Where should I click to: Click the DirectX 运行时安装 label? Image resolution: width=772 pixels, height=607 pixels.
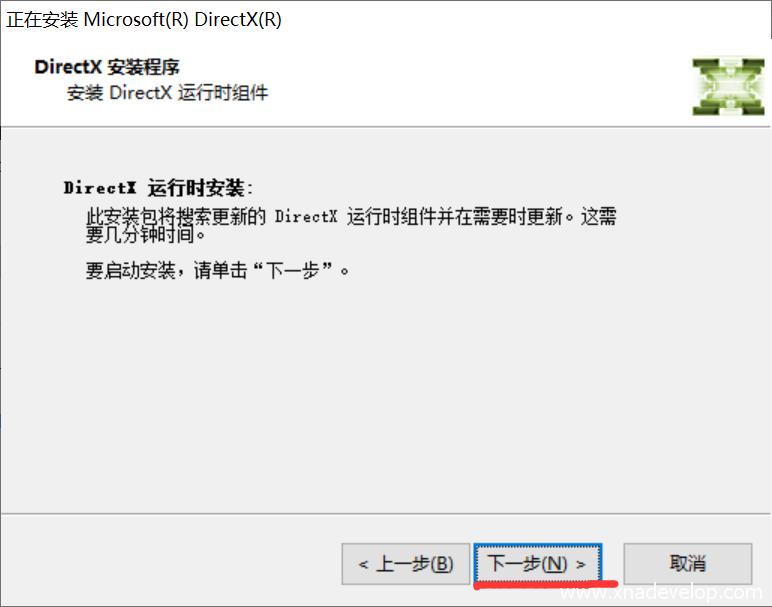(x=158, y=188)
